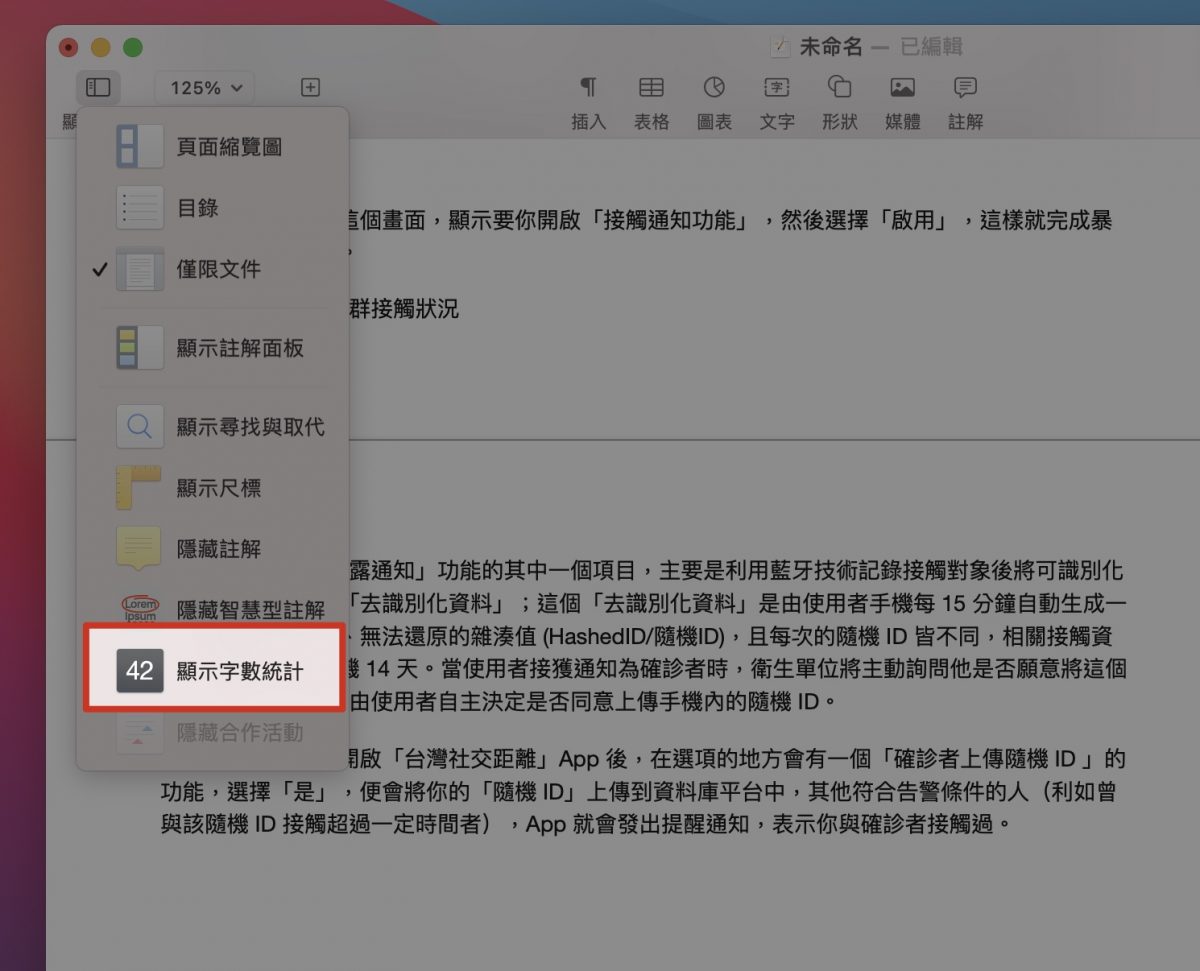Click the magnifier find and replace icon
Image resolution: width=1200 pixels, height=971 pixels.
[140, 427]
